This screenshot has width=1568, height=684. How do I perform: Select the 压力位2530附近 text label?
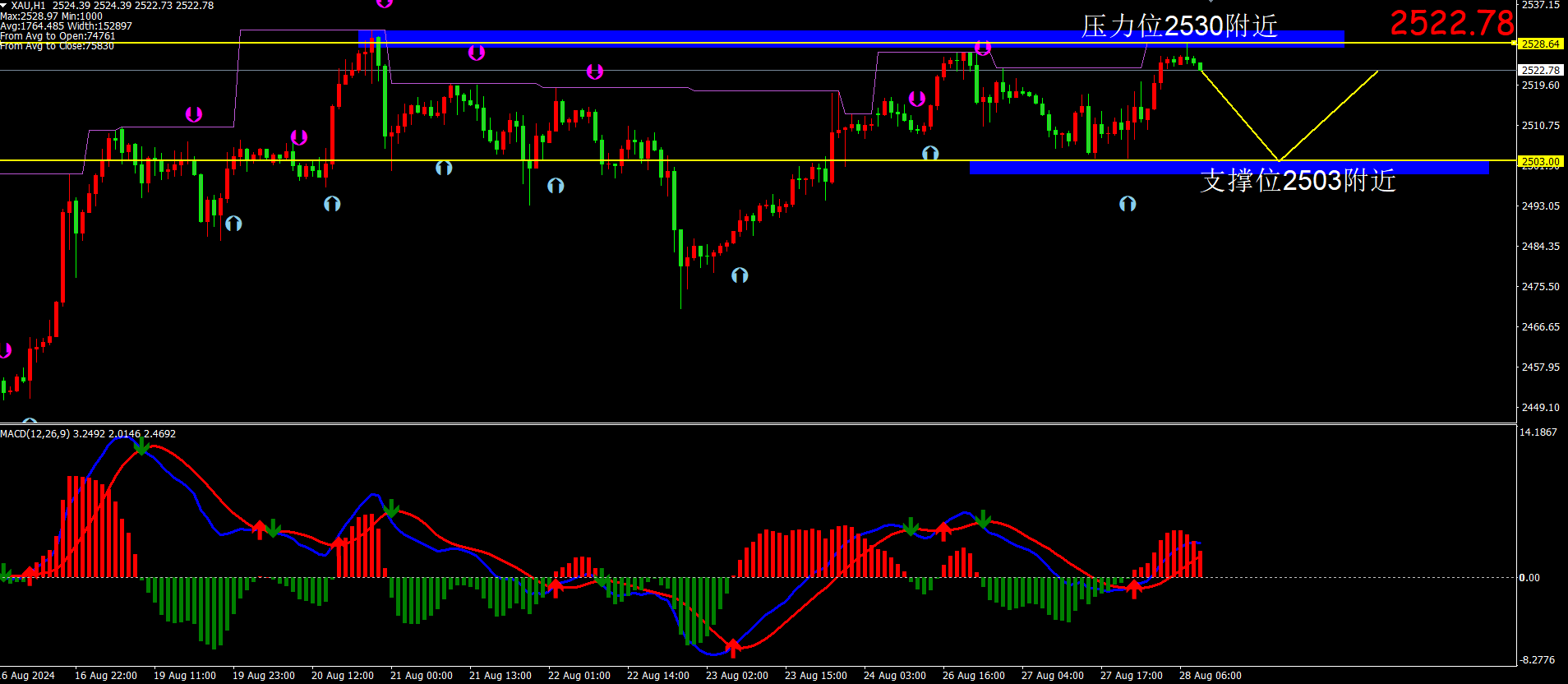(1179, 25)
